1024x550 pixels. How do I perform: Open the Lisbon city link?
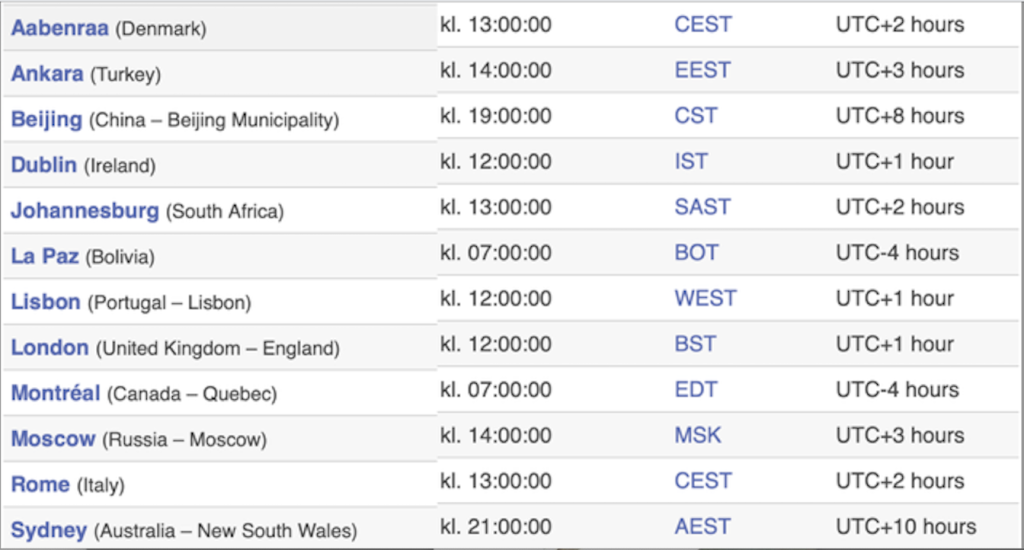pyautogui.click(x=45, y=302)
